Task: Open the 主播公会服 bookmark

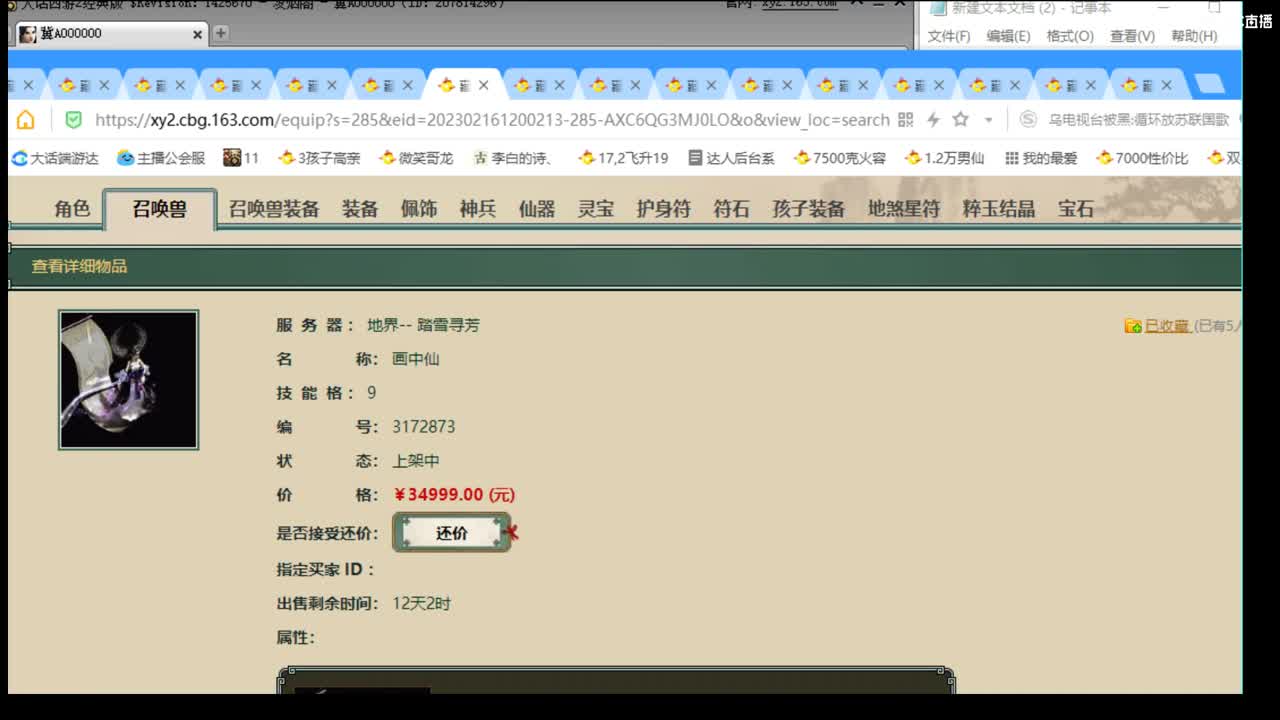Action: tap(161, 158)
